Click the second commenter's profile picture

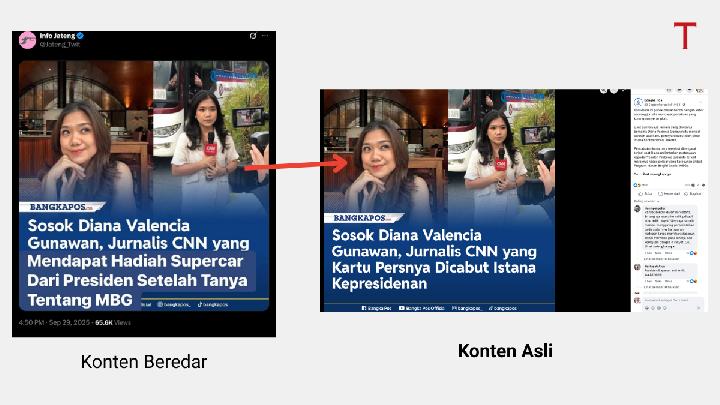(x=636, y=268)
